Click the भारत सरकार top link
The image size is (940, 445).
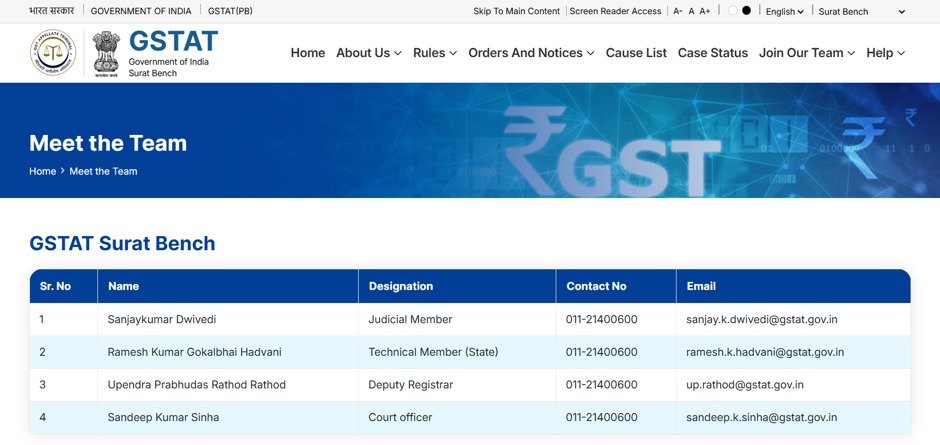pos(52,11)
